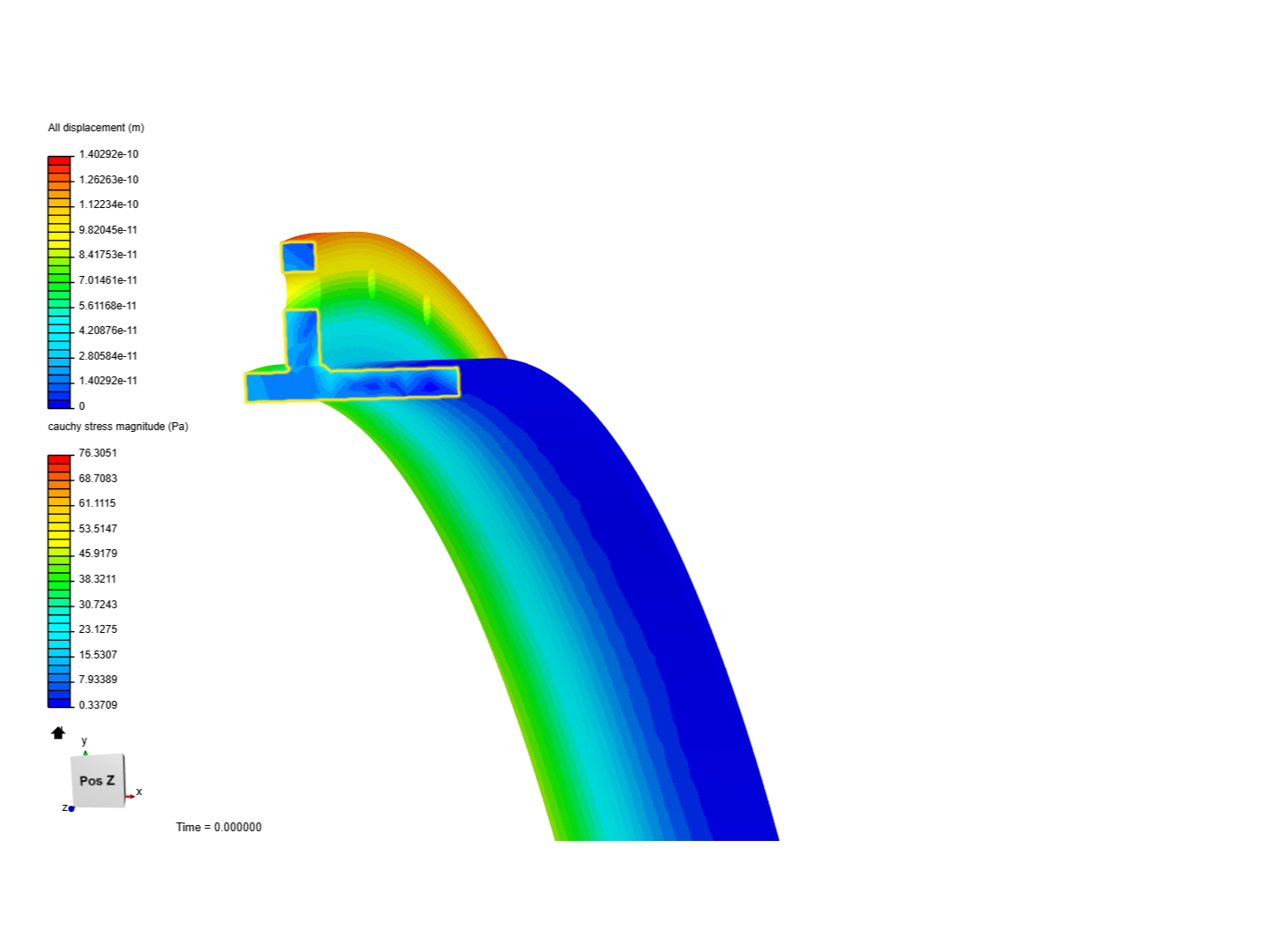Click the displacement legend value 1.40292e-11

108,381
